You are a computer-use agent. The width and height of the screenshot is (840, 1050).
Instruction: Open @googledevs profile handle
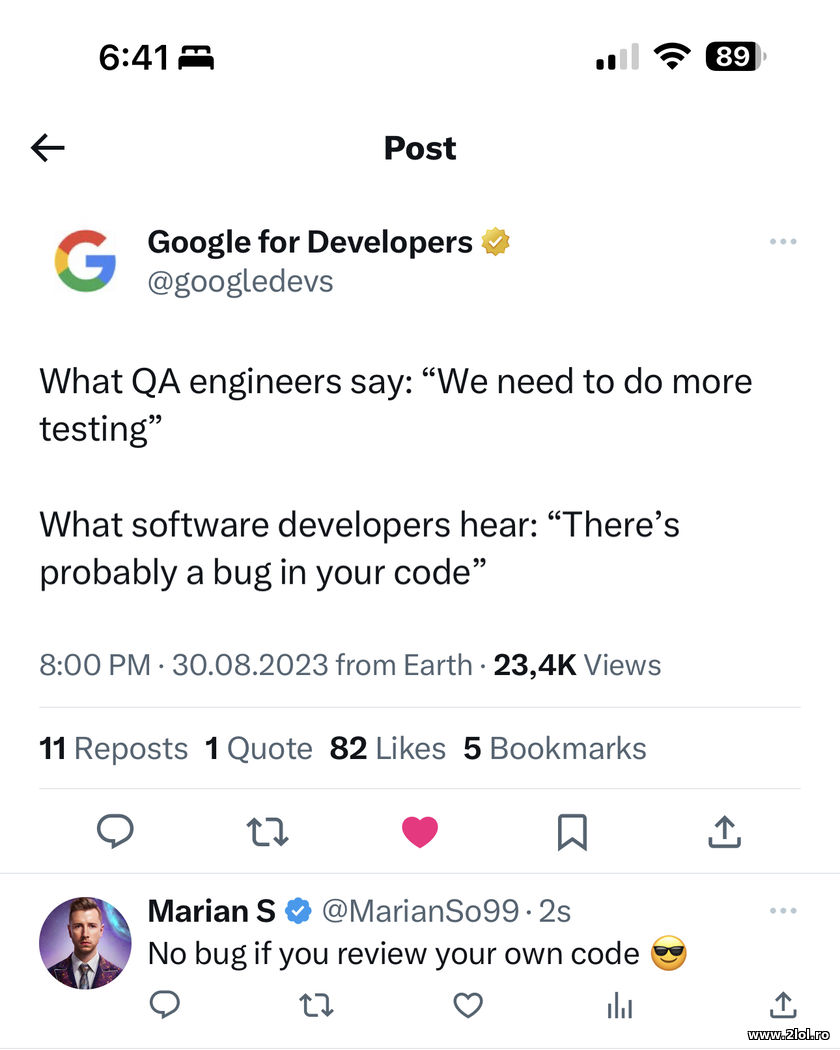(241, 281)
